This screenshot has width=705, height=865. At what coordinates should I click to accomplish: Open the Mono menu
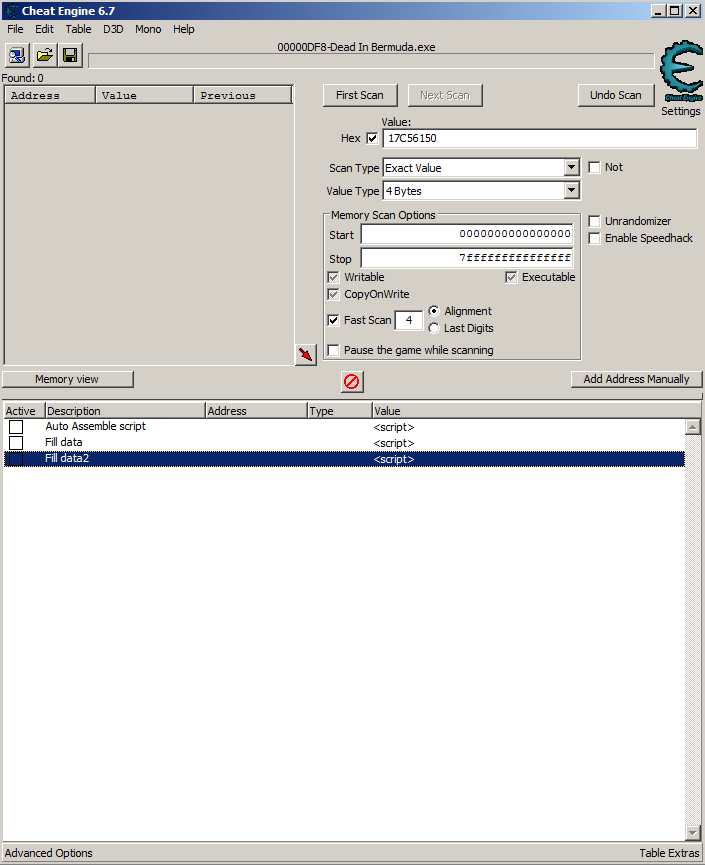pos(148,29)
